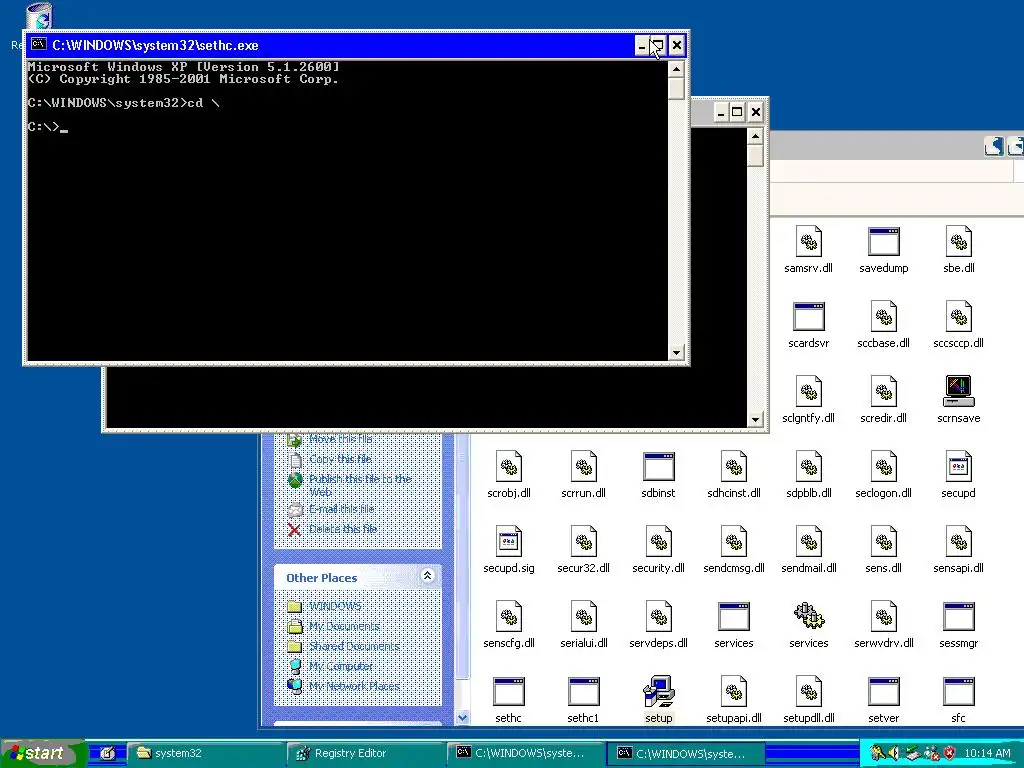Open My Network Places link
Image resolution: width=1024 pixels, height=768 pixels.
[x=354, y=686]
